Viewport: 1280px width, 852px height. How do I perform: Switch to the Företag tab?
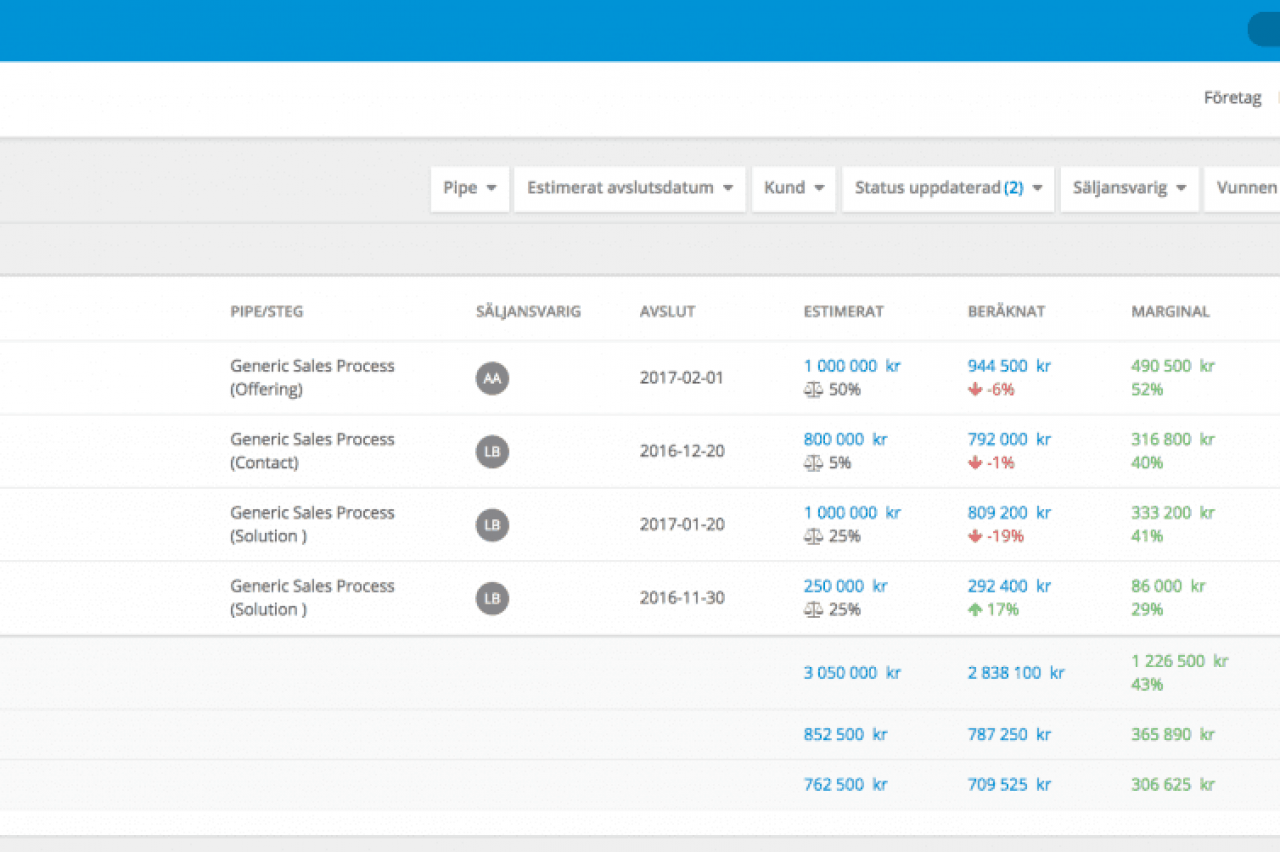1232,98
